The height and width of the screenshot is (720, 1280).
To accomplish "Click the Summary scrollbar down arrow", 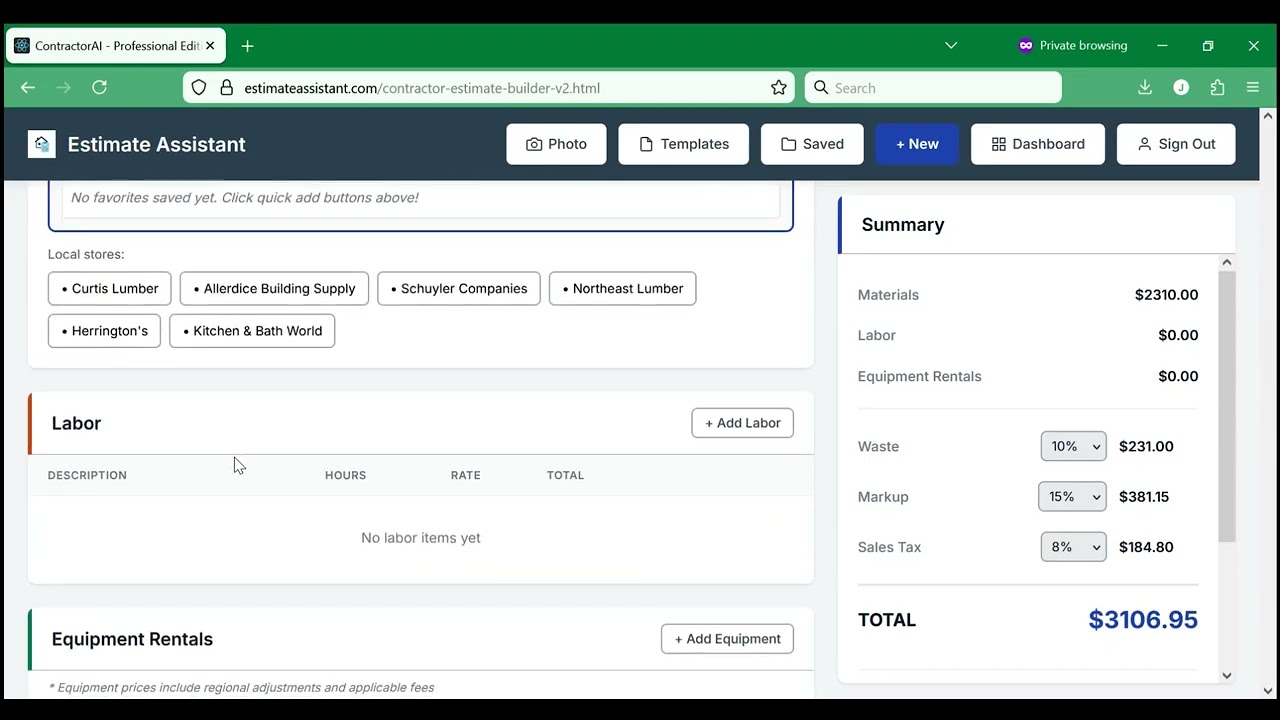I will (x=1227, y=676).
